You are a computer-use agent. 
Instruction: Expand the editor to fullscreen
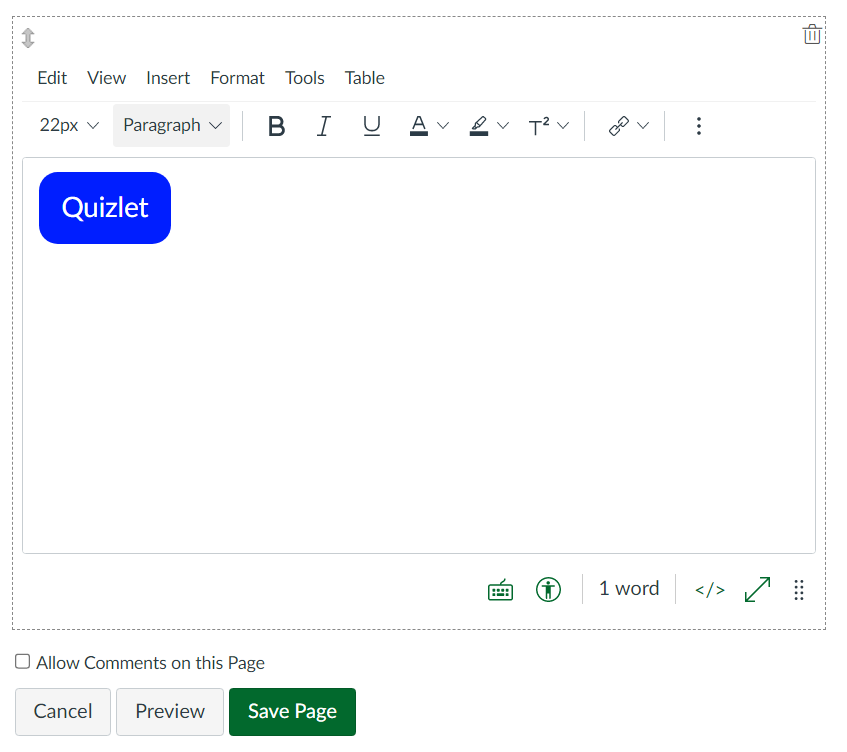(x=757, y=589)
